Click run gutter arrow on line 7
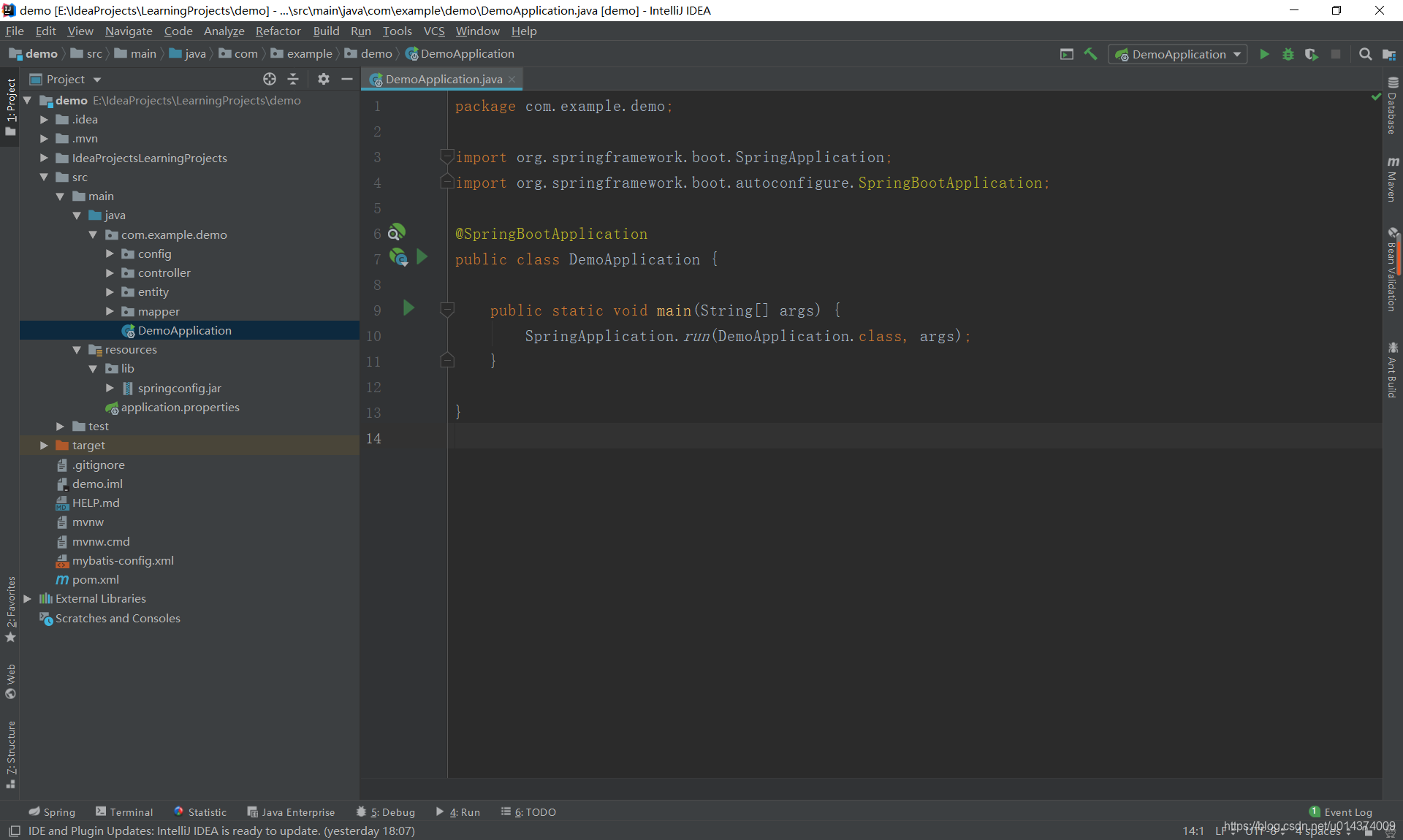Image resolution: width=1403 pixels, height=840 pixels. click(422, 257)
